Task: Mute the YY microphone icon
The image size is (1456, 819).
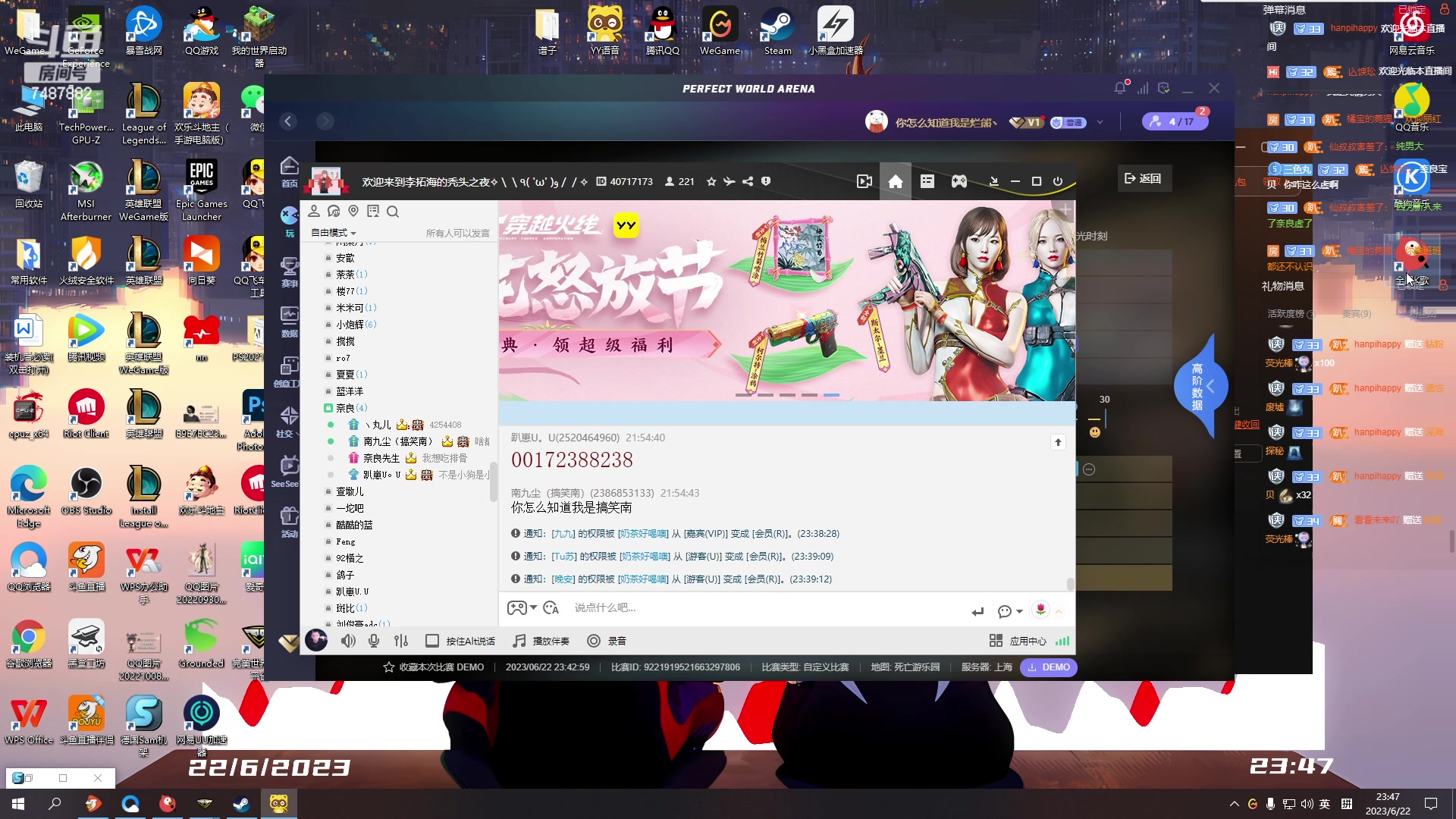Action: (374, 641)
